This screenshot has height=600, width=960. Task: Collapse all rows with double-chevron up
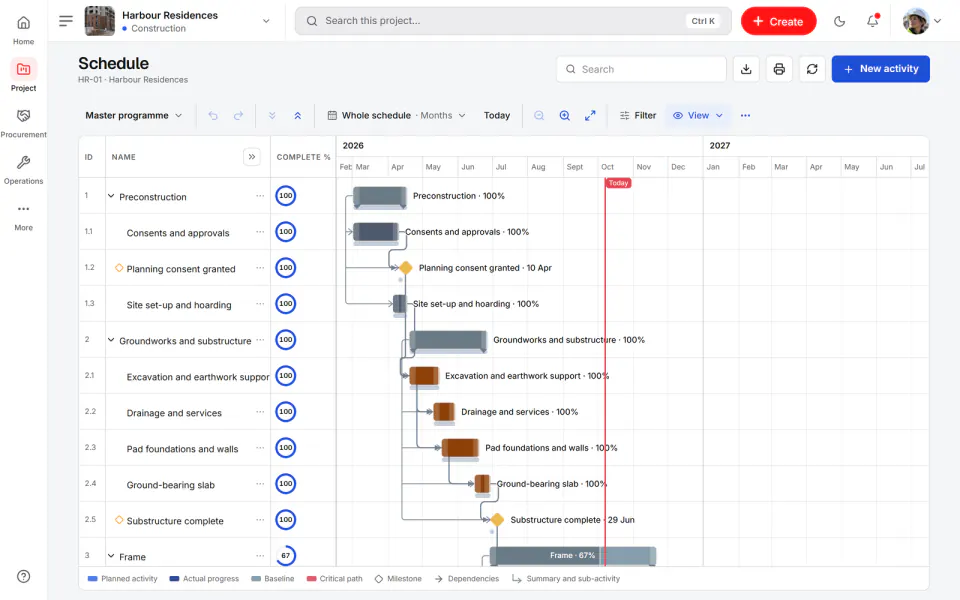298,115
